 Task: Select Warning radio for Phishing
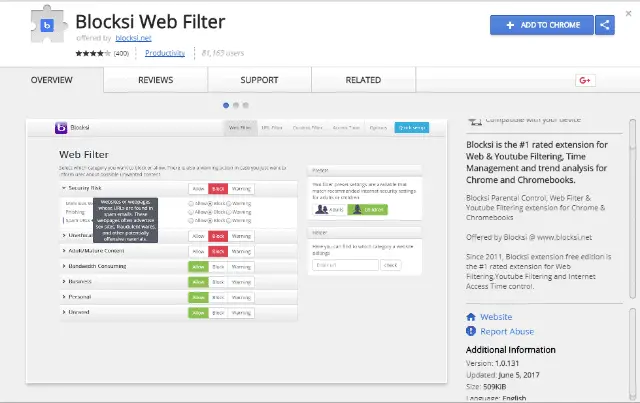tap(229, 212)
